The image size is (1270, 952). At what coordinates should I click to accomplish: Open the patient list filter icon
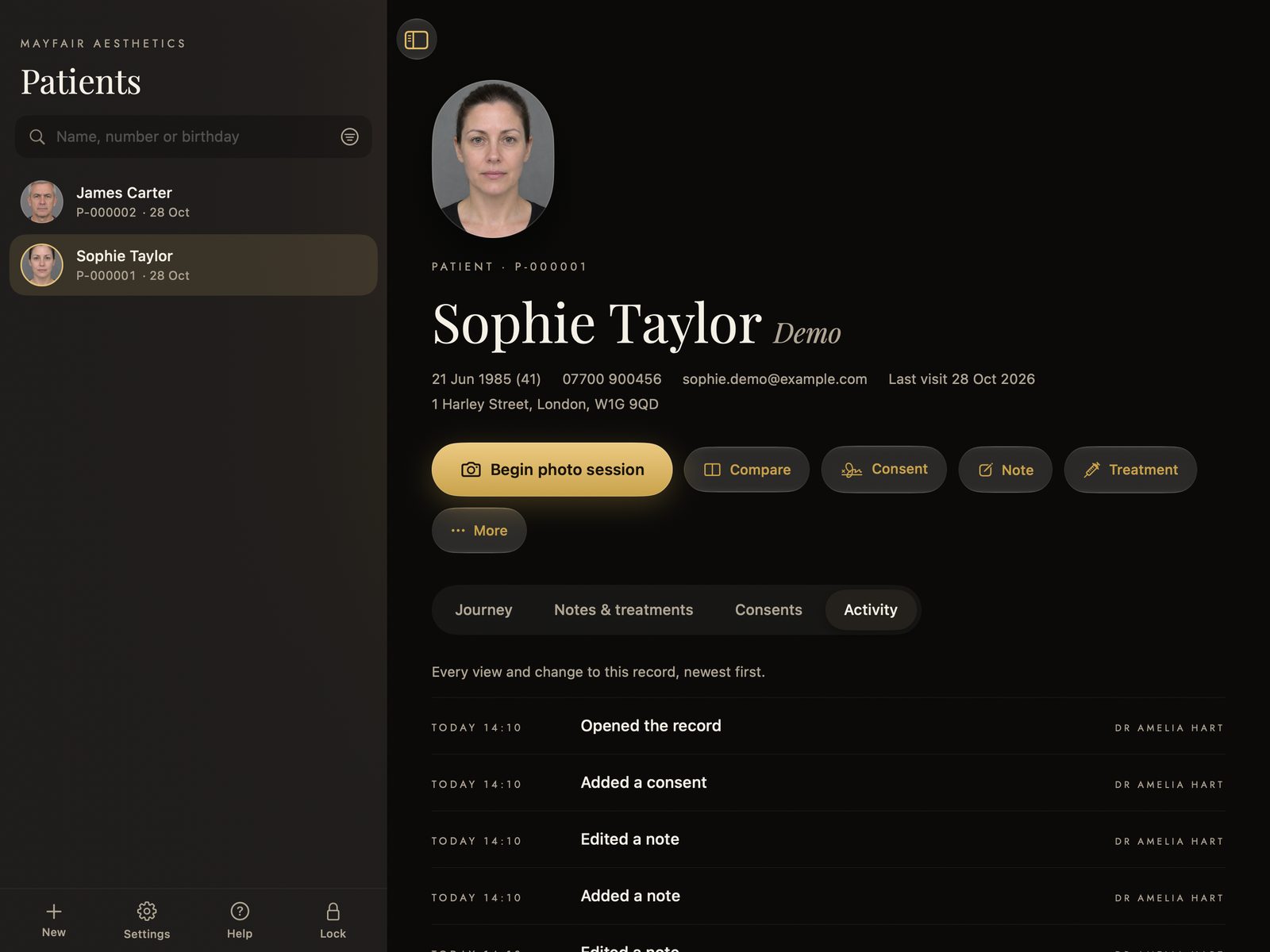click(349, 136)
